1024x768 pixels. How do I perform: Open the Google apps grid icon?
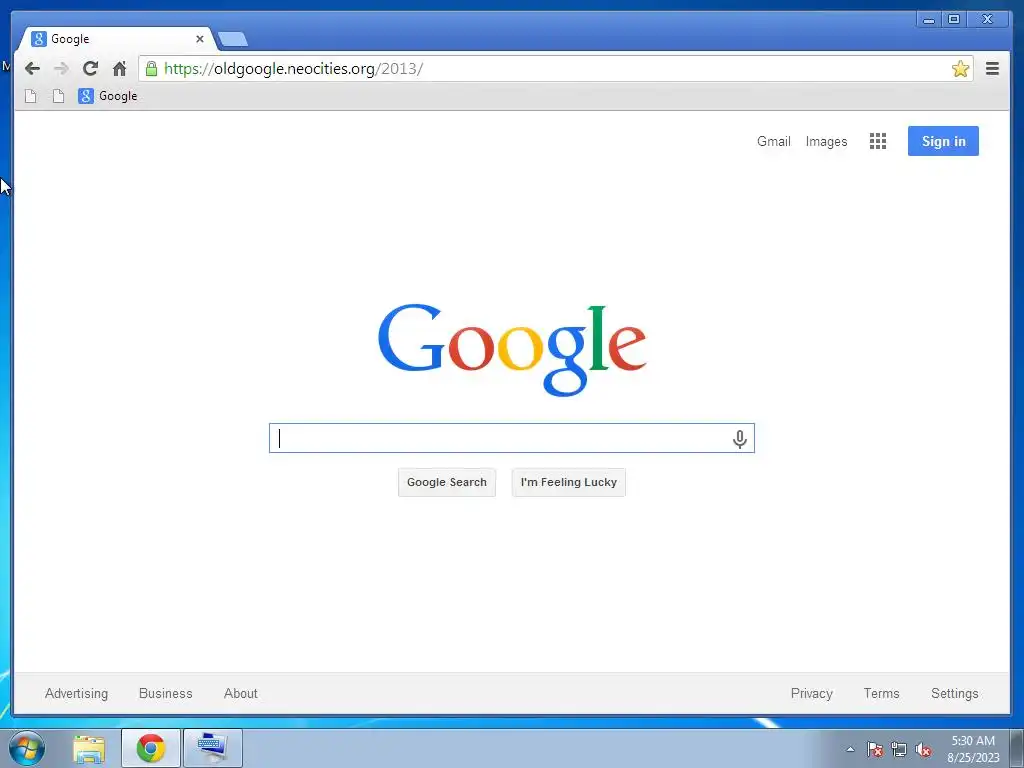pos(878,141)
